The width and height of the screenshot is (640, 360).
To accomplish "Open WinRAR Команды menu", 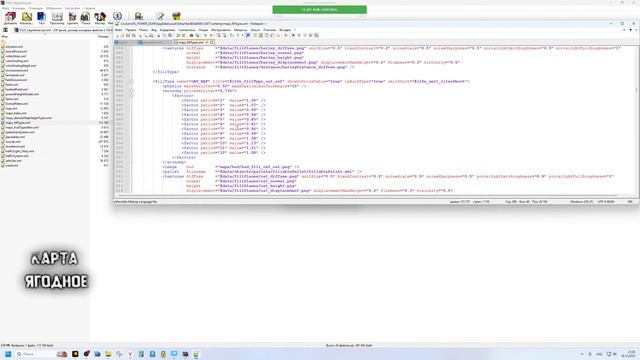I will 19,8.
